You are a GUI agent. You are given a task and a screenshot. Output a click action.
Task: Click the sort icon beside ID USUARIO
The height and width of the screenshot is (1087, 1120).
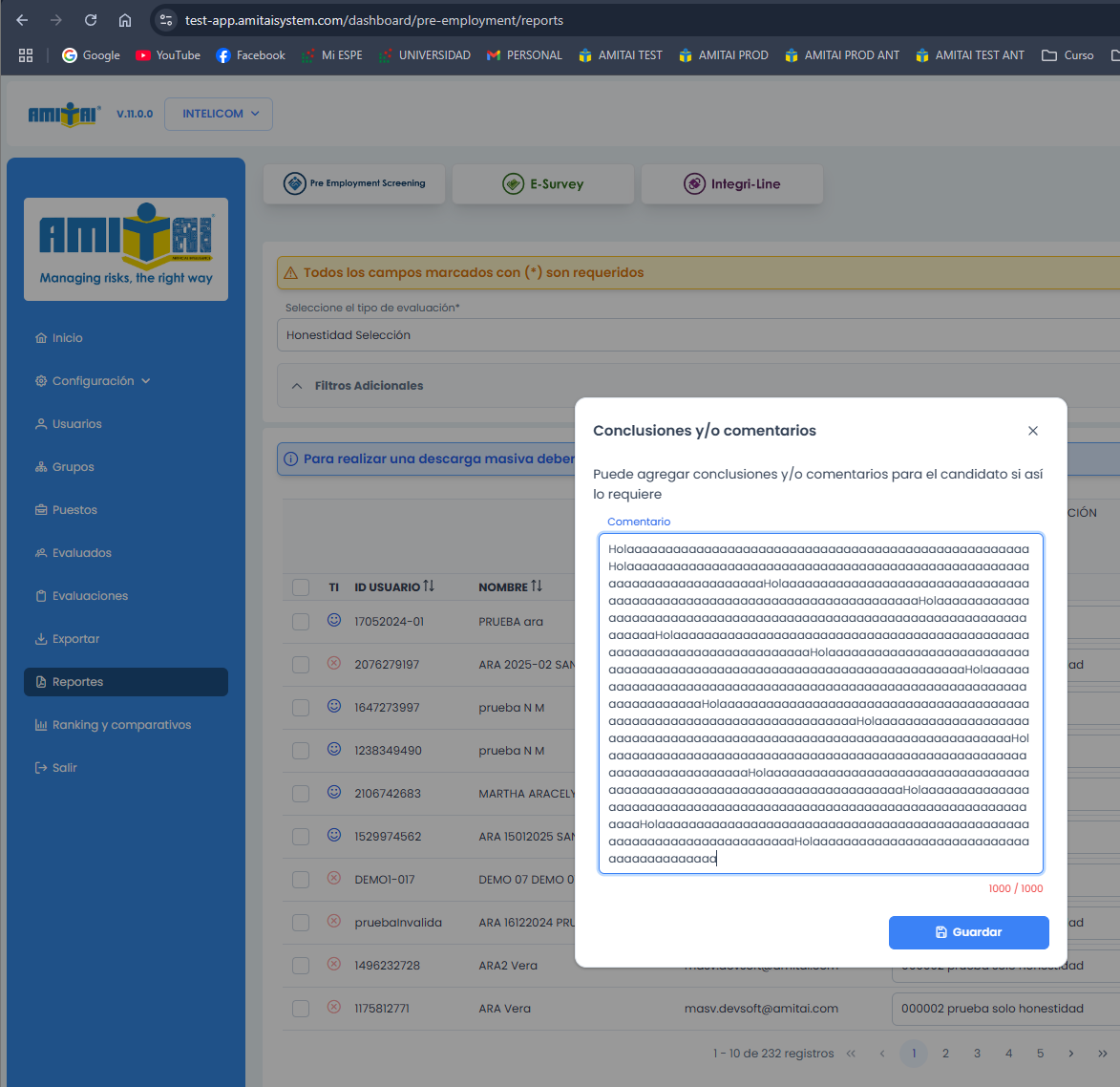429,586
